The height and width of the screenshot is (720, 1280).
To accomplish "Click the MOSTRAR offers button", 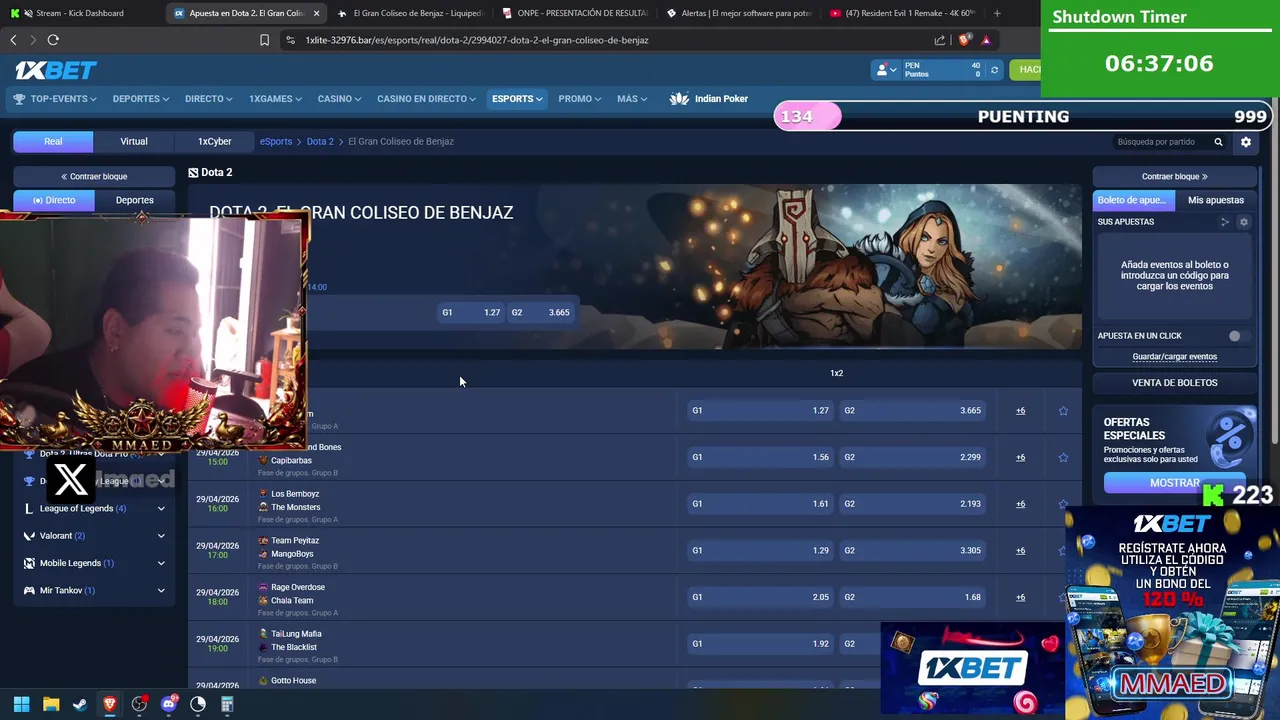I will pyautogui.click(x=1174, y=483).
